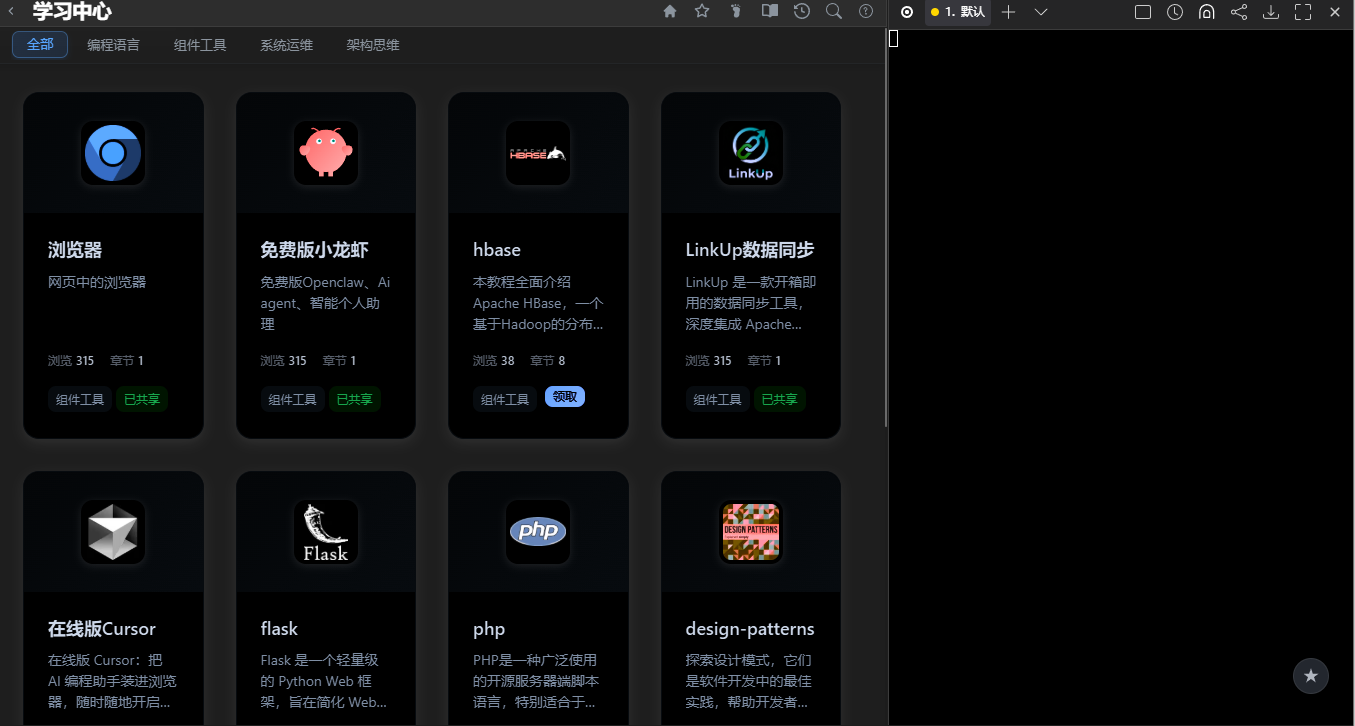Collapse page with back chevron near 学习中心
Image resolution: width=1355 pixels, height=726 pixels.
tap(11, 12)
